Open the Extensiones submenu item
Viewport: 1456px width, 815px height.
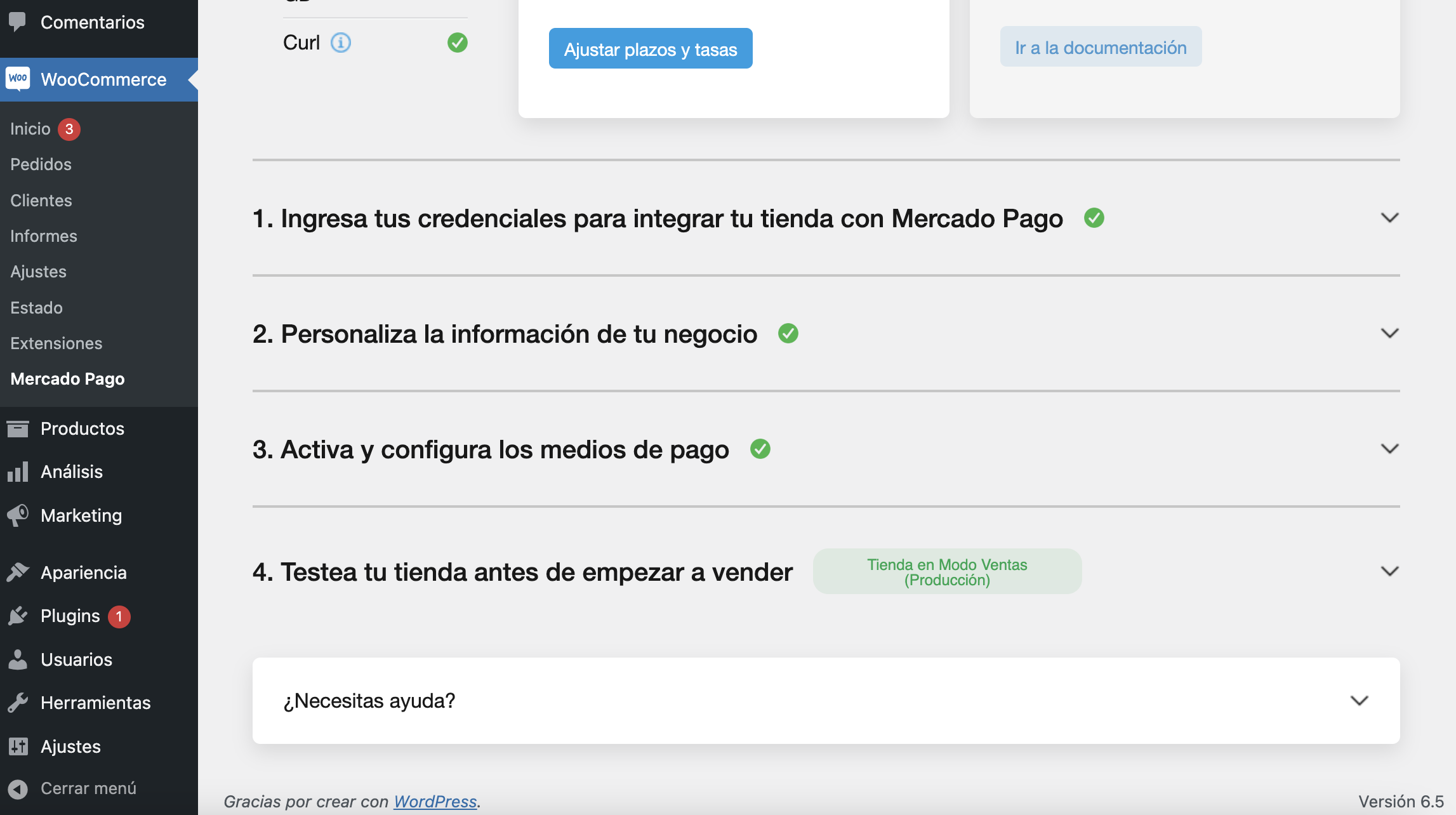(x=56, y=343)
